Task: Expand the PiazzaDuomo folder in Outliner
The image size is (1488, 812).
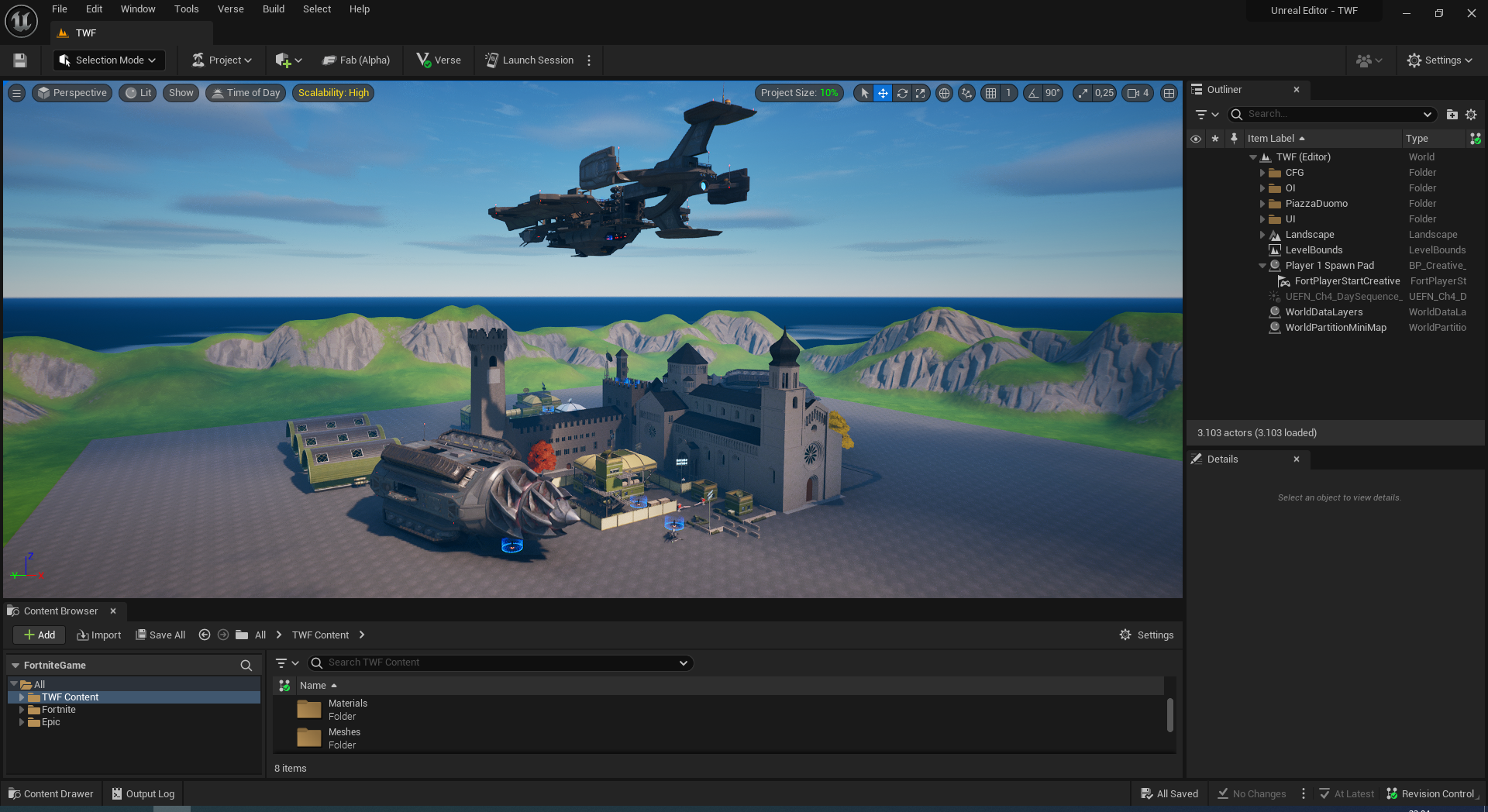Action: (x=1262, y=204)
